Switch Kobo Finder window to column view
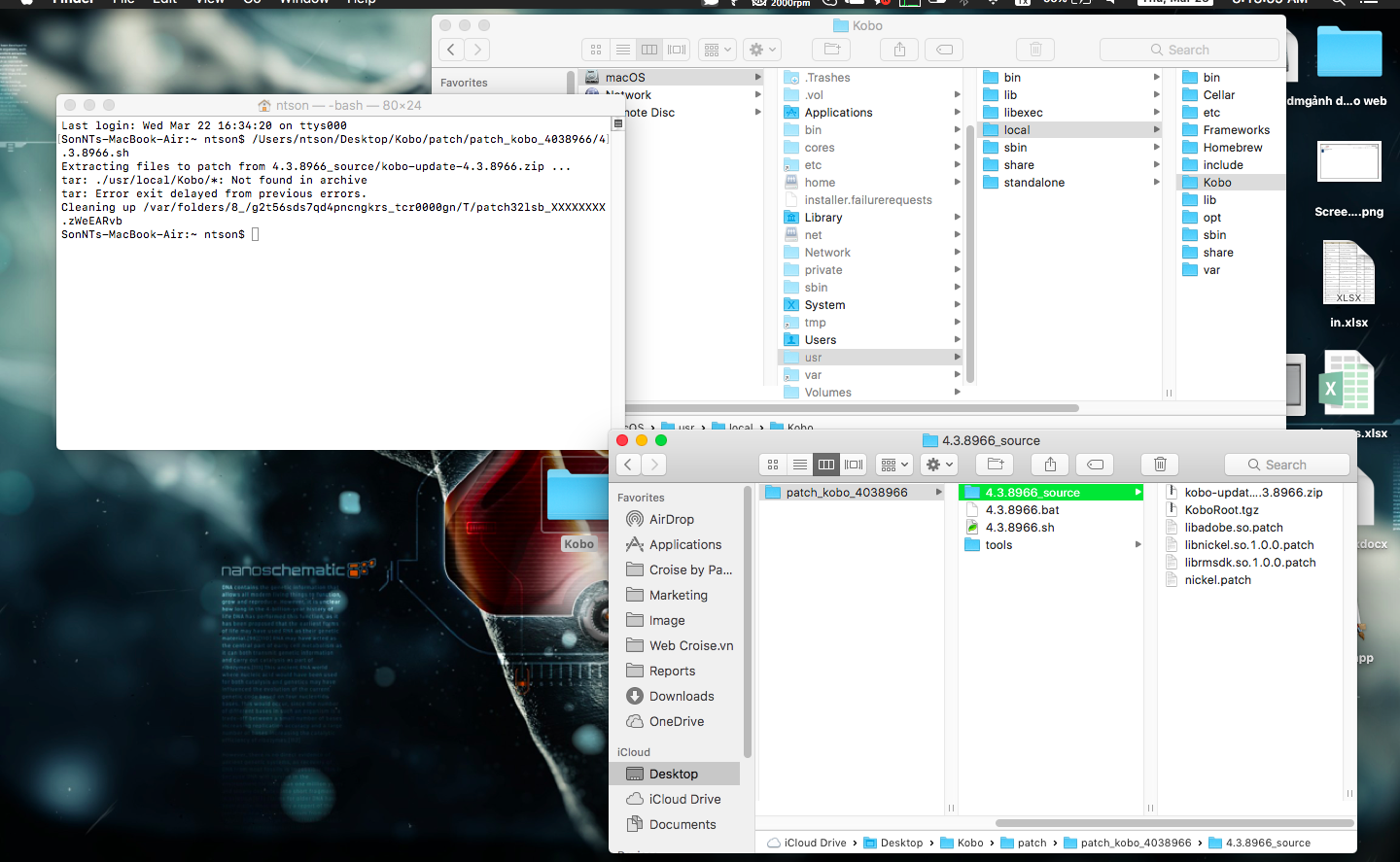 click(649, 50)
